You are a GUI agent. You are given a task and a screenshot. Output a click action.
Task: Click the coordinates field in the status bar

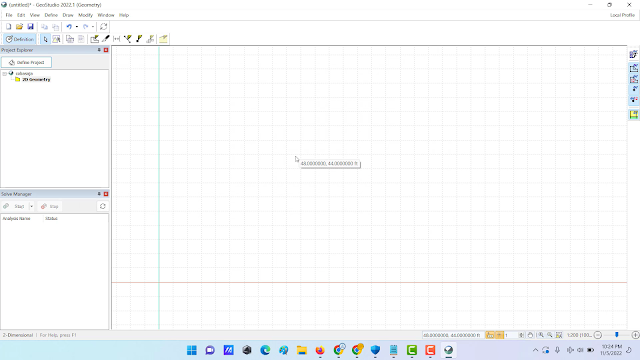pos(452,335)
